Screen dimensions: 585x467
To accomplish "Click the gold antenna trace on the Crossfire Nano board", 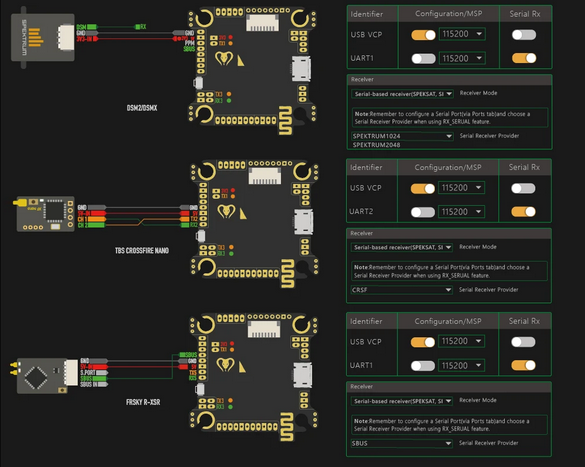I will (288, 273).
